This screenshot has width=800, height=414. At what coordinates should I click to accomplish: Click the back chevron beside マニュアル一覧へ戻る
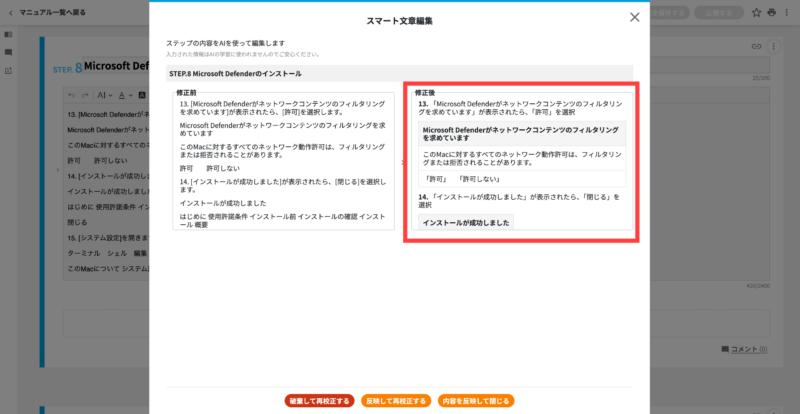[x=11, y=13]
